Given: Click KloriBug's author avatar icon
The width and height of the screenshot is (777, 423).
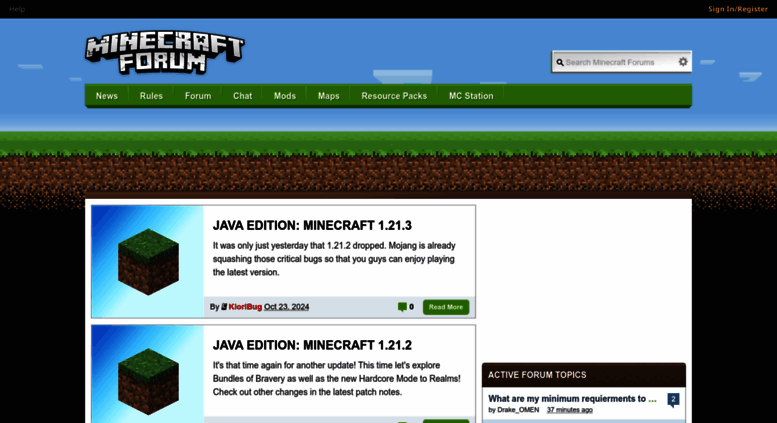Looking at the screenshot, I should (224, 307).
